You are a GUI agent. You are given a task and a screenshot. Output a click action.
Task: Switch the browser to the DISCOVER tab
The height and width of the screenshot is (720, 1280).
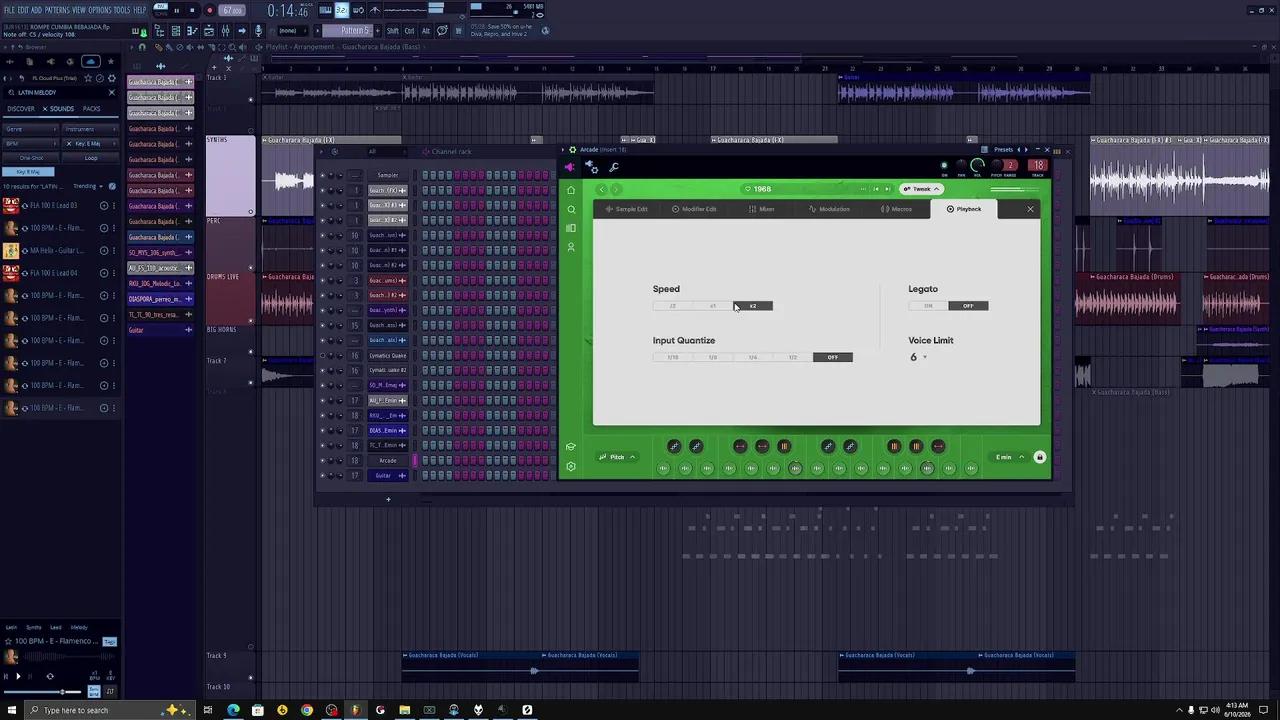(21, 109)
